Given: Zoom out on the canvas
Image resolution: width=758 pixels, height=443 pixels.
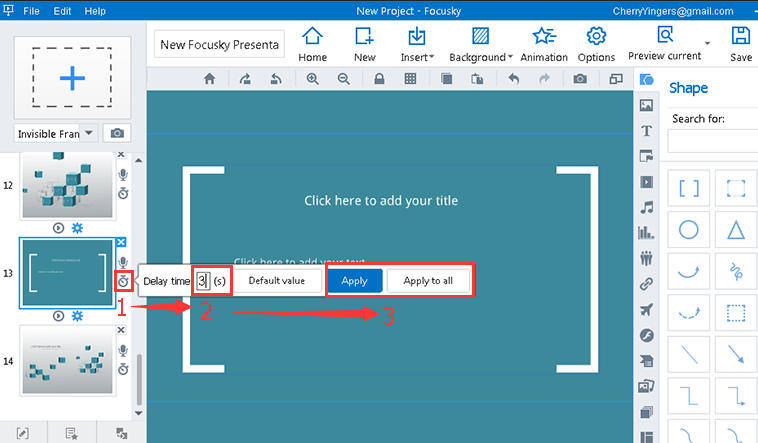Looking at the screenshot, I should (344, 79).
